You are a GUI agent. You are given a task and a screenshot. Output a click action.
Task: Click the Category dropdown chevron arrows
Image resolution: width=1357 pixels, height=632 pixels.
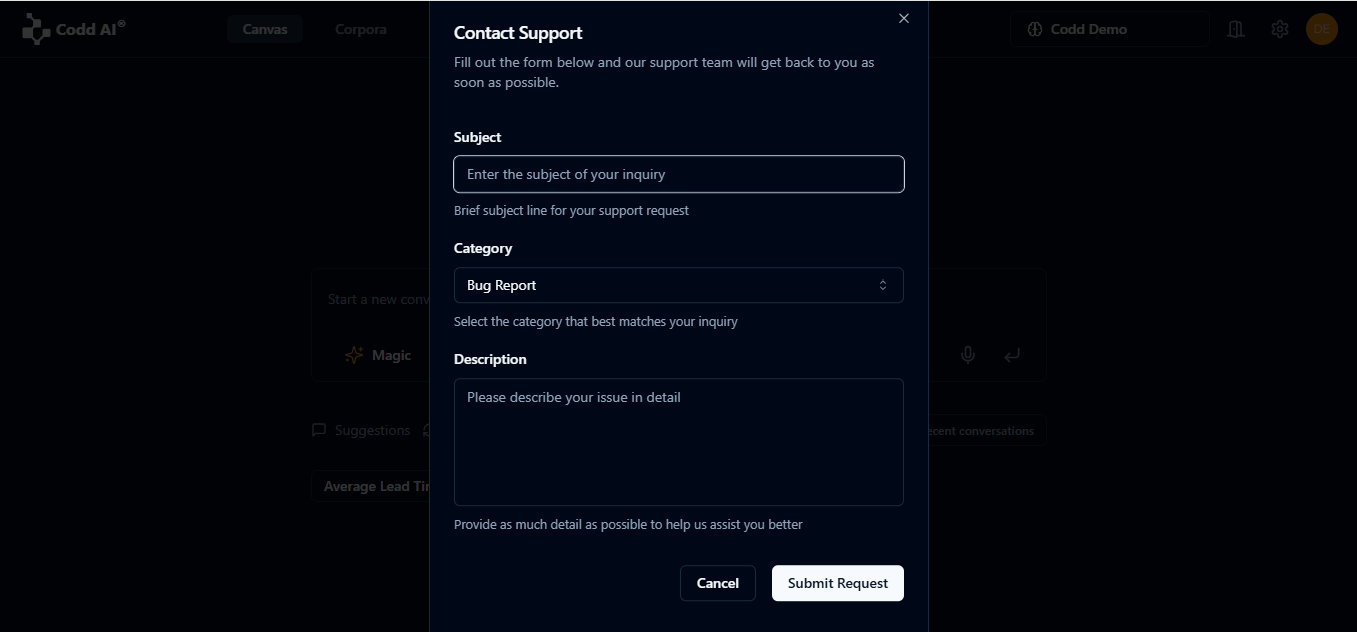click(883, 285)
